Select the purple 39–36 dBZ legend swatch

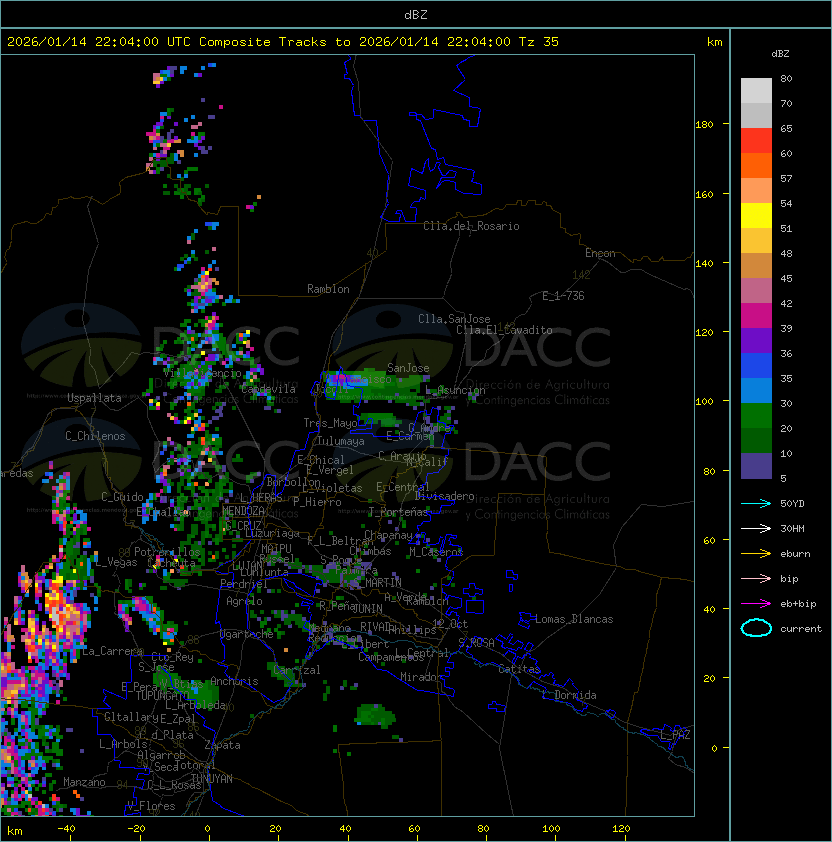(x=756, y=341)
